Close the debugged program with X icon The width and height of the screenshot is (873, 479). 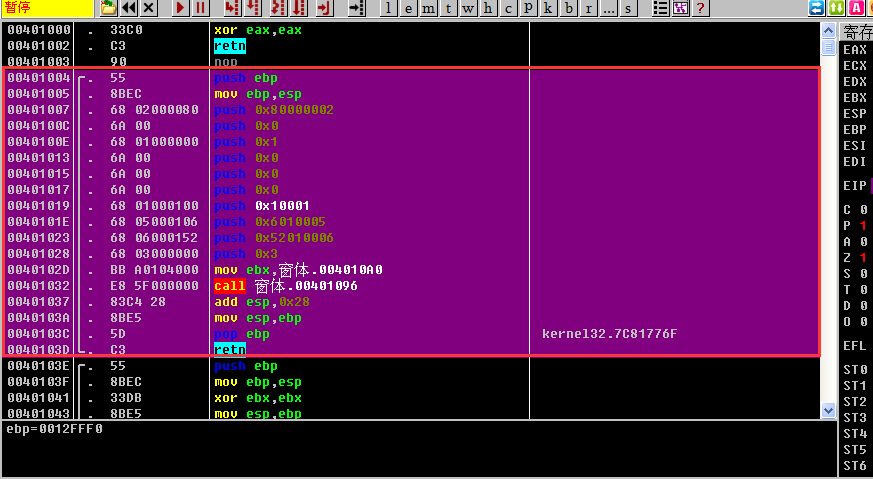pos(149,8)
